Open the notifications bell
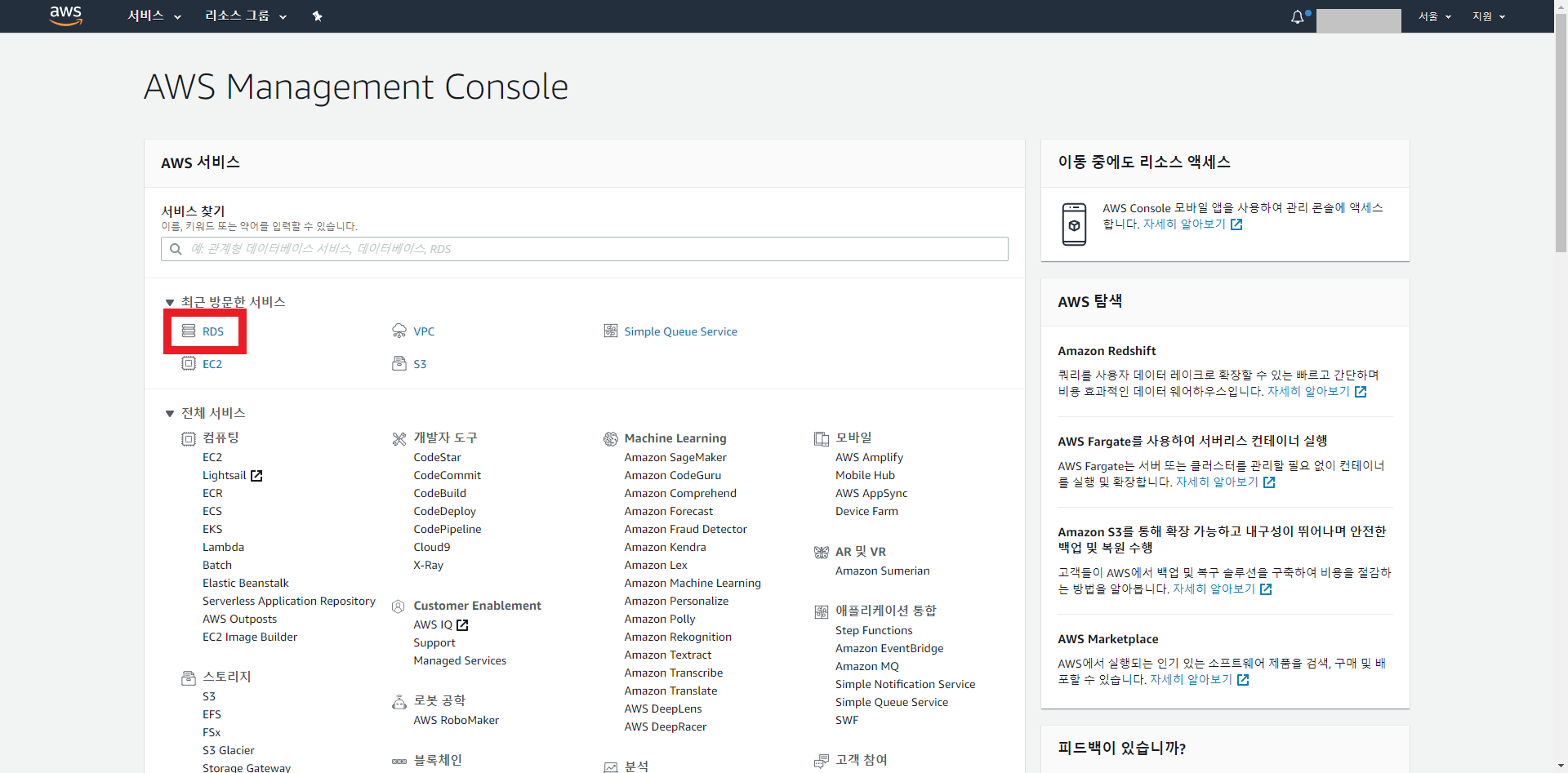The width and height of the screenshot is (1568, 773). [x=1298, y=16]
